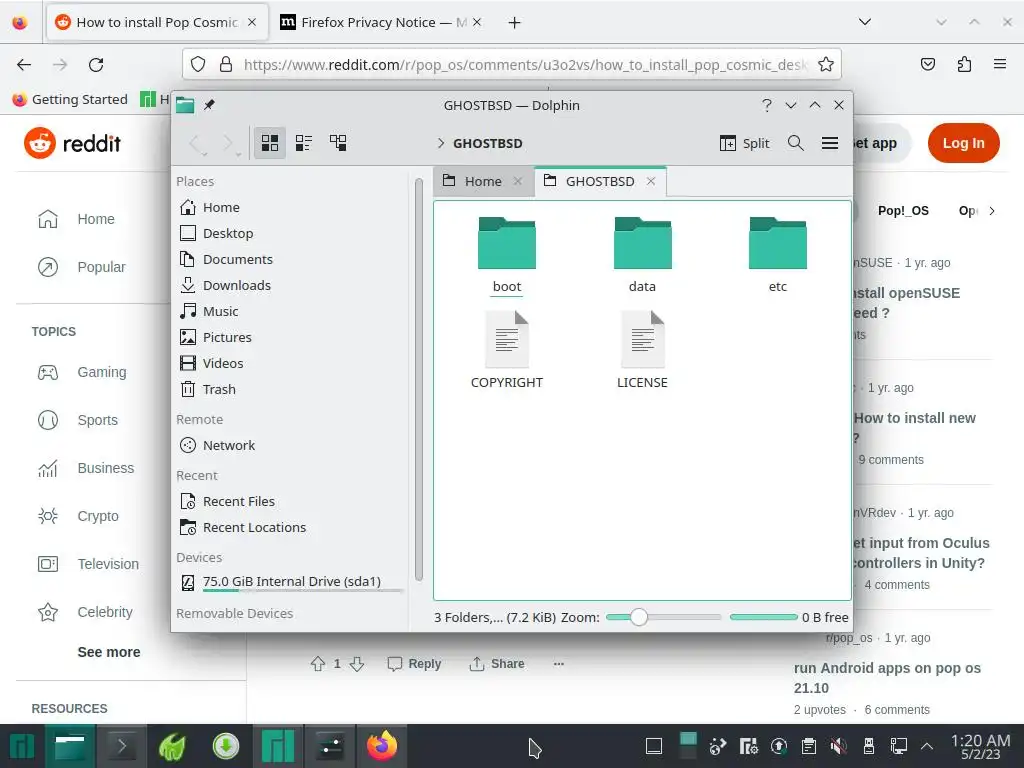Open the list all tabs dropdown

[865, 22]
